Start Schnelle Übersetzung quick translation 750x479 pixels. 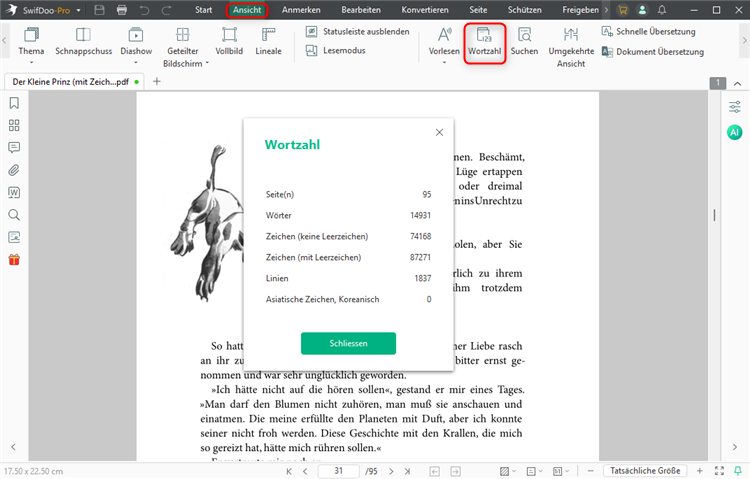(x=649, y=32)
